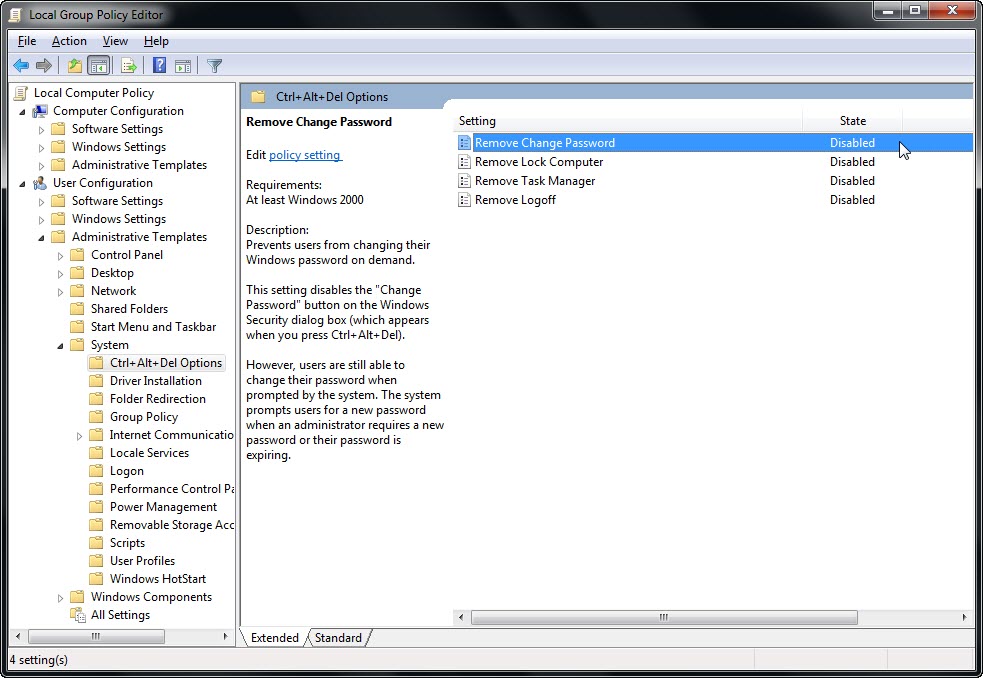Select Remove Logoff setting
983x678 pixels.
pos(515,200)
